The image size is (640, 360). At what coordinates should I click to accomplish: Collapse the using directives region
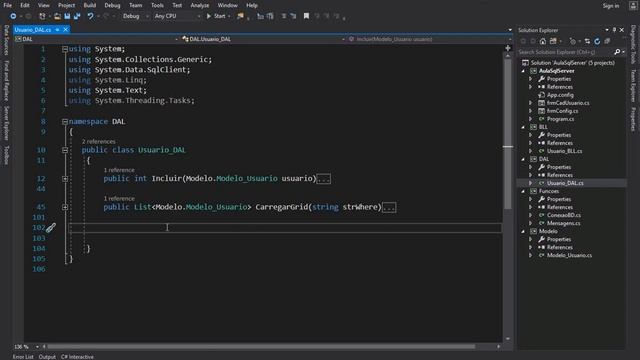pos(65,49)
